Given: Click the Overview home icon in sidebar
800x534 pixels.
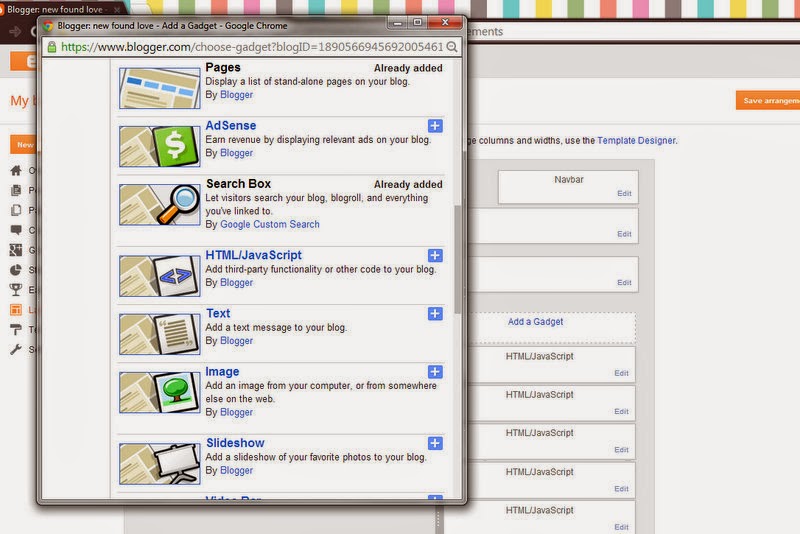Looking at the screenshot, I should [x=16, y=170].
